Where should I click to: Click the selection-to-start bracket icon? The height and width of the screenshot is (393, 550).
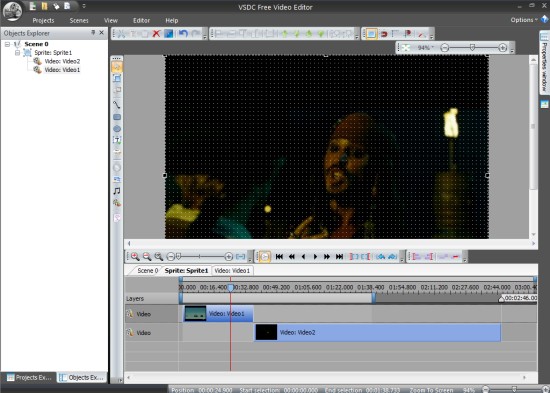(354, 257)
